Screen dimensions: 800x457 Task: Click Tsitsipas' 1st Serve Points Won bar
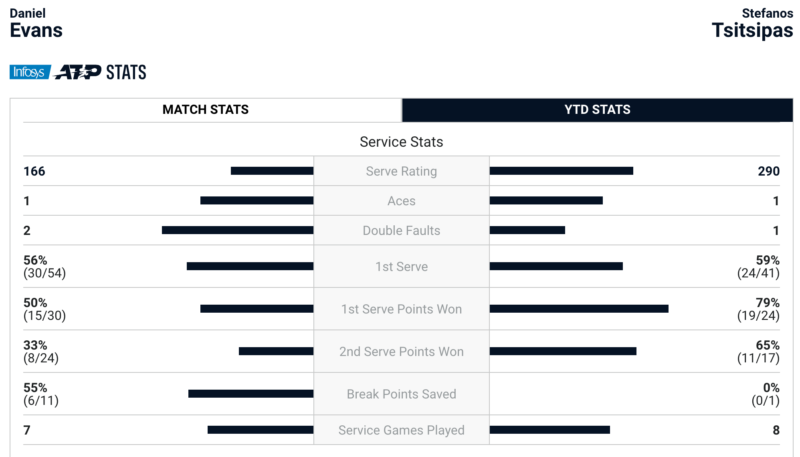pyautogui.click(x=579, y=309)
